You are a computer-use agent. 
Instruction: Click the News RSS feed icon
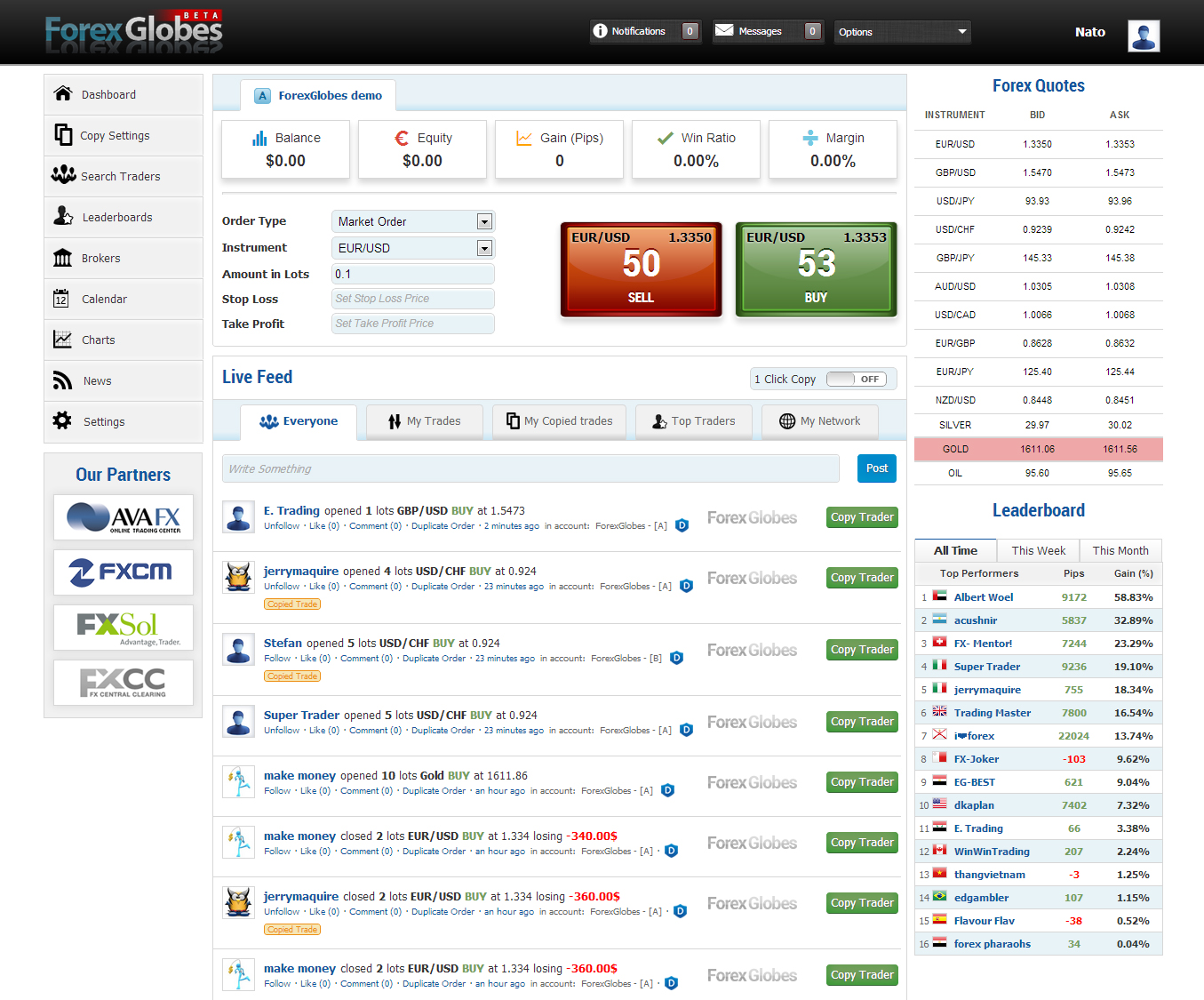pyautogui.click(x=62, y=380)
